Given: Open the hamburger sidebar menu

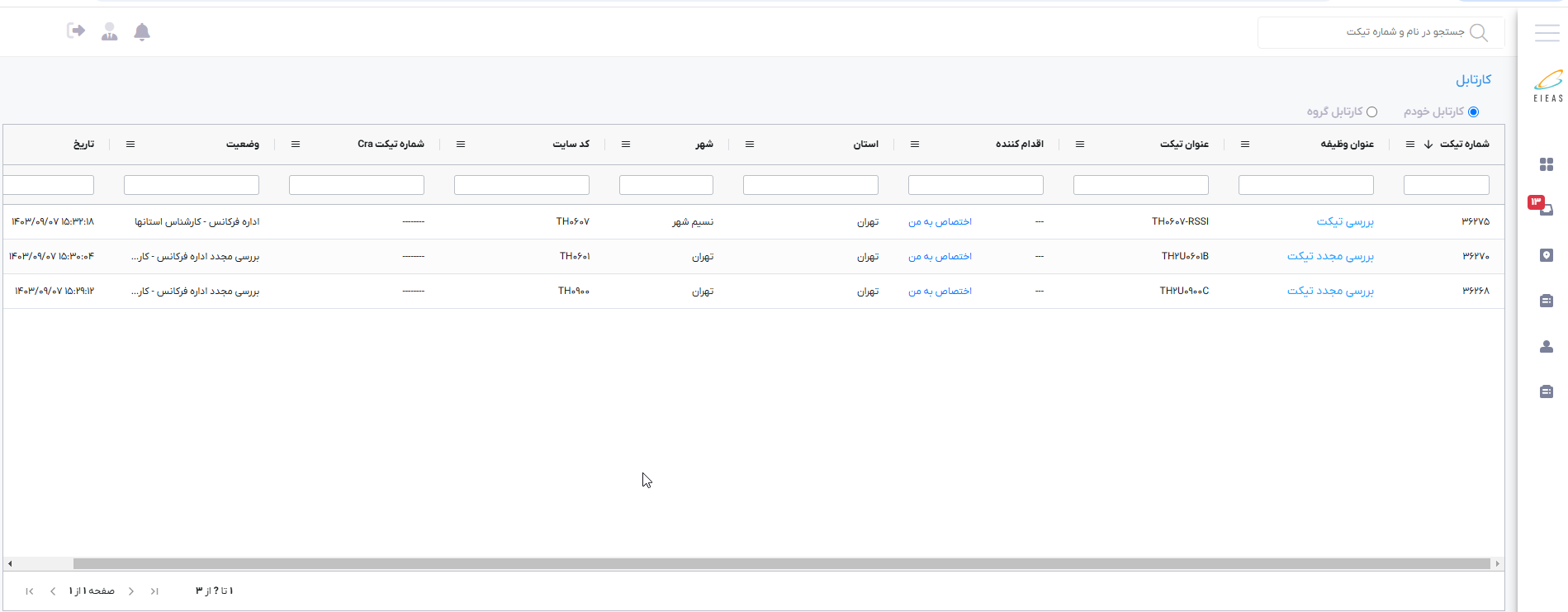Looking at the screenshot, I should pos(1547,33).
